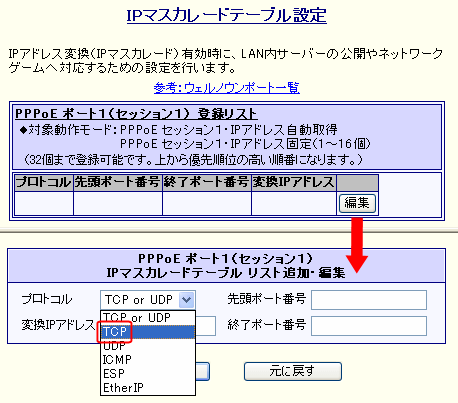Click the 編集 button in the table

point(357,203)
